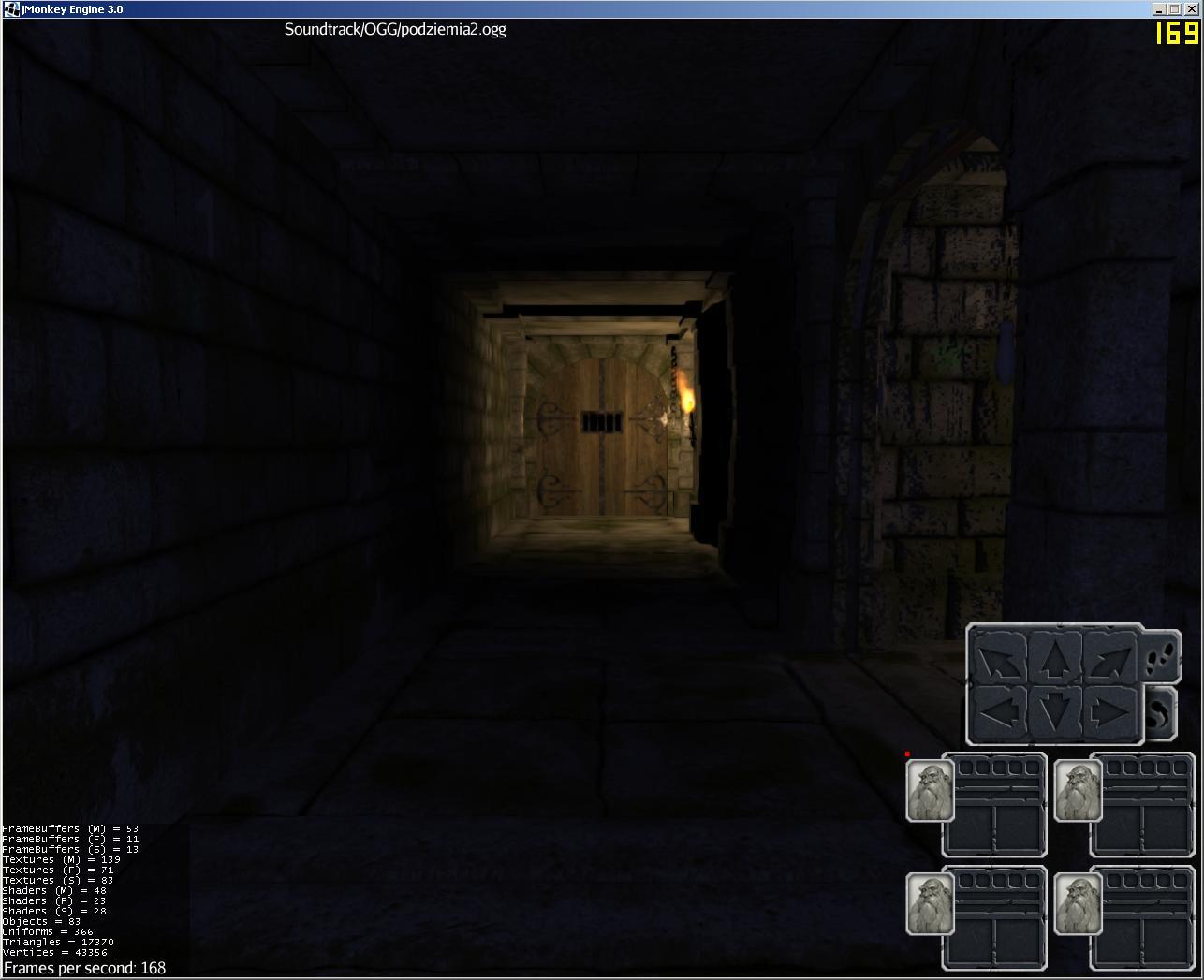Click the 'FrameBuffers (M) = 53' stat line
1204x980 pixels.
pos(70,829)
